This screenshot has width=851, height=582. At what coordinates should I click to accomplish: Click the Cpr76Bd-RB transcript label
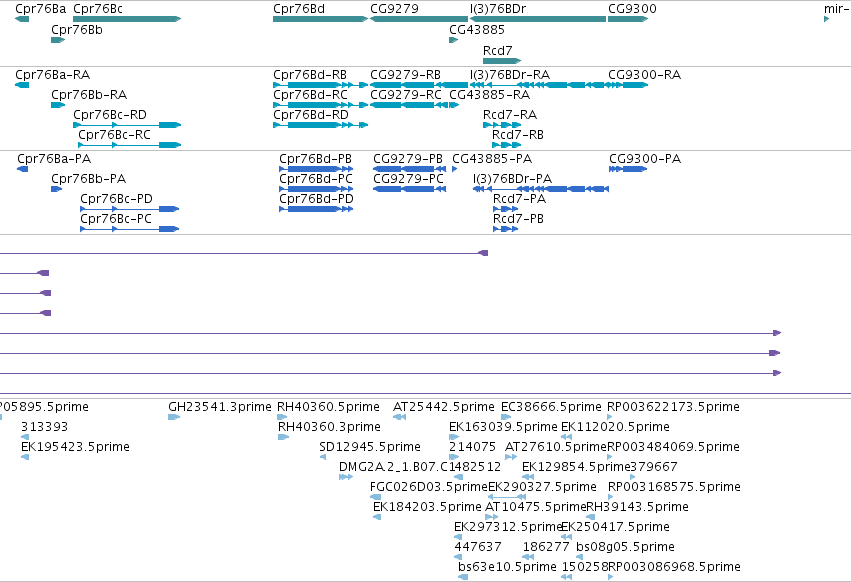[x=310, y=74]
